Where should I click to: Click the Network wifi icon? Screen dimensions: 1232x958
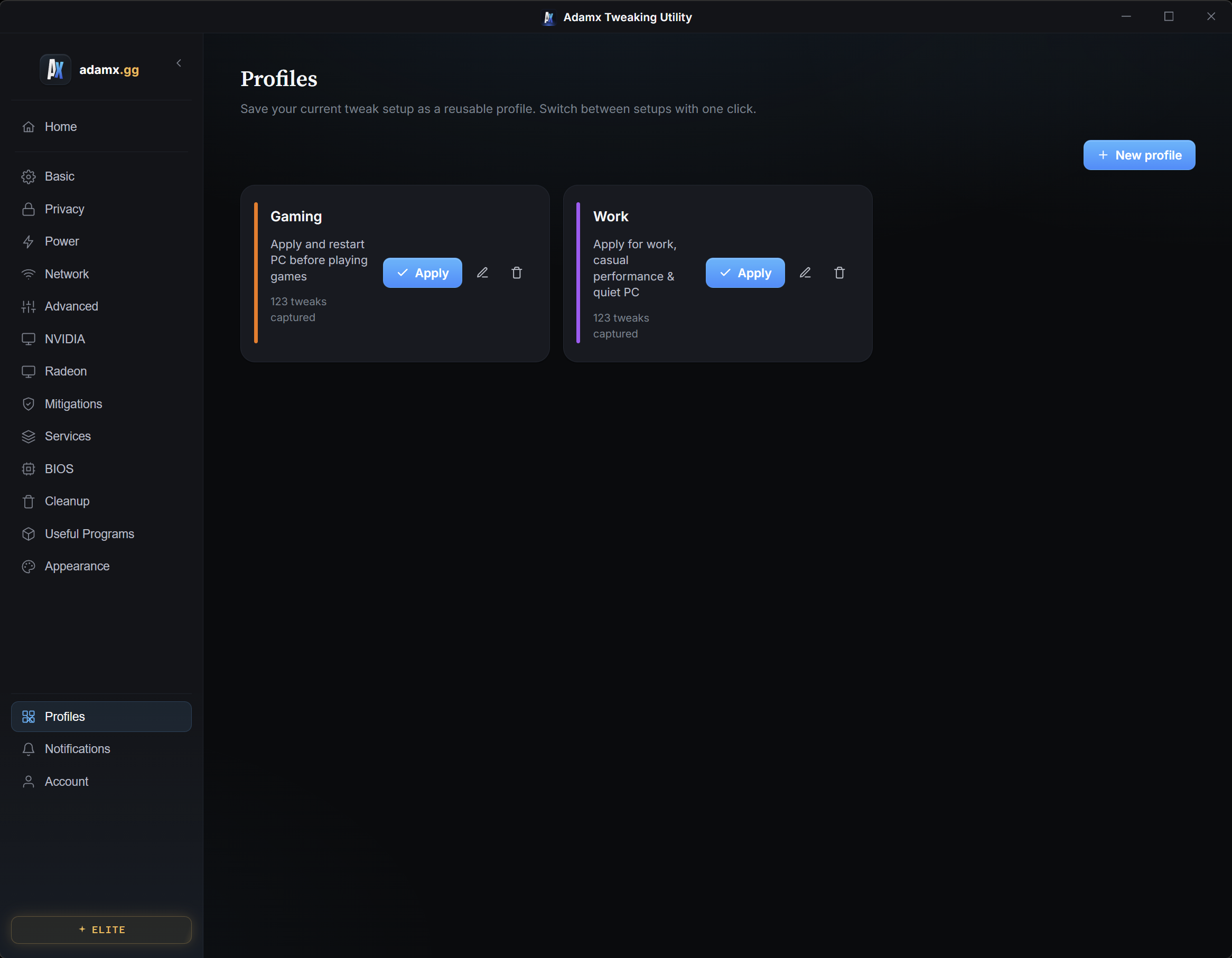tap(28, 274)
